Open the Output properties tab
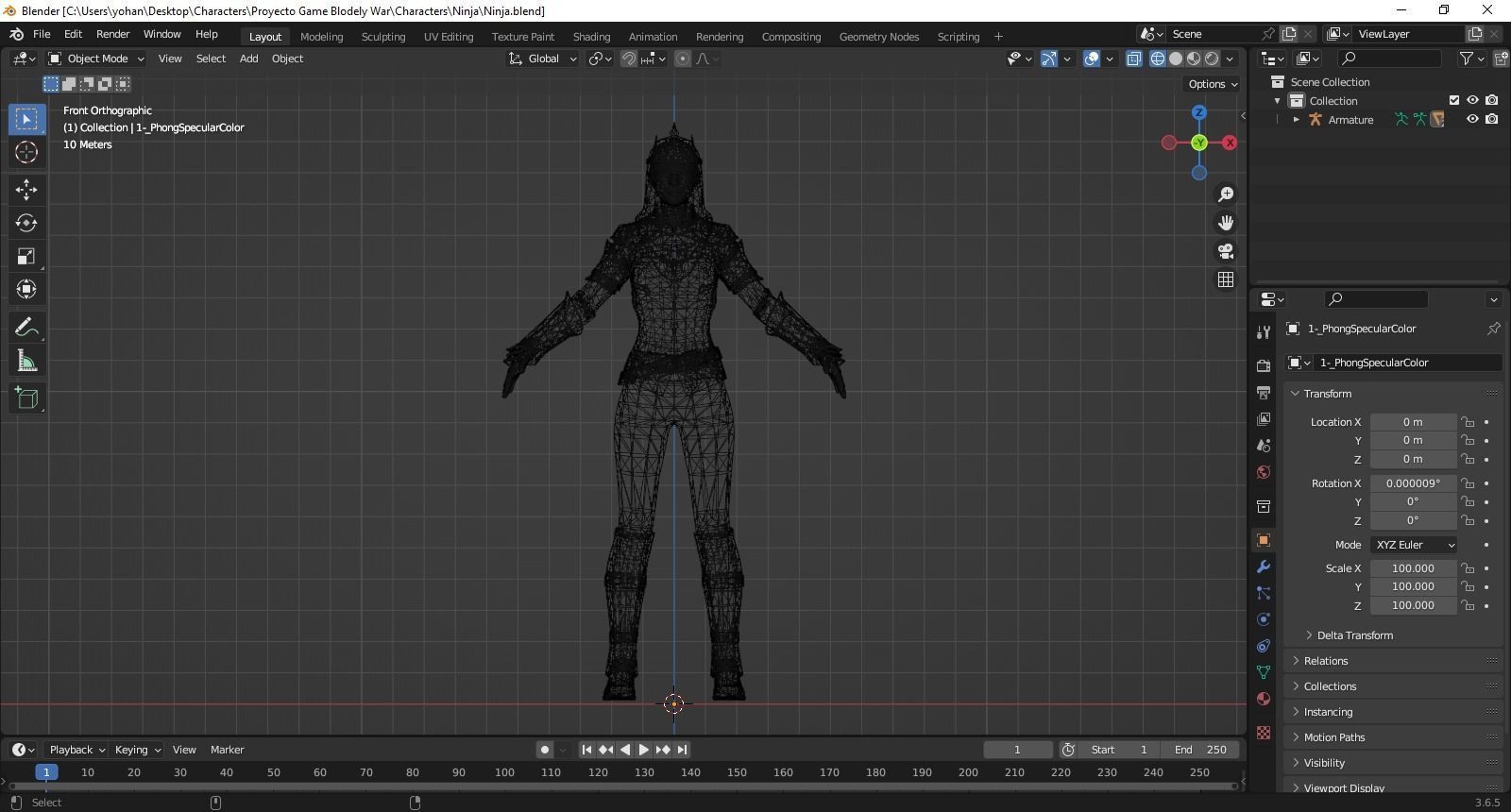The width and height of the screenshot is (1511, 812). (x=1264, y=392)
